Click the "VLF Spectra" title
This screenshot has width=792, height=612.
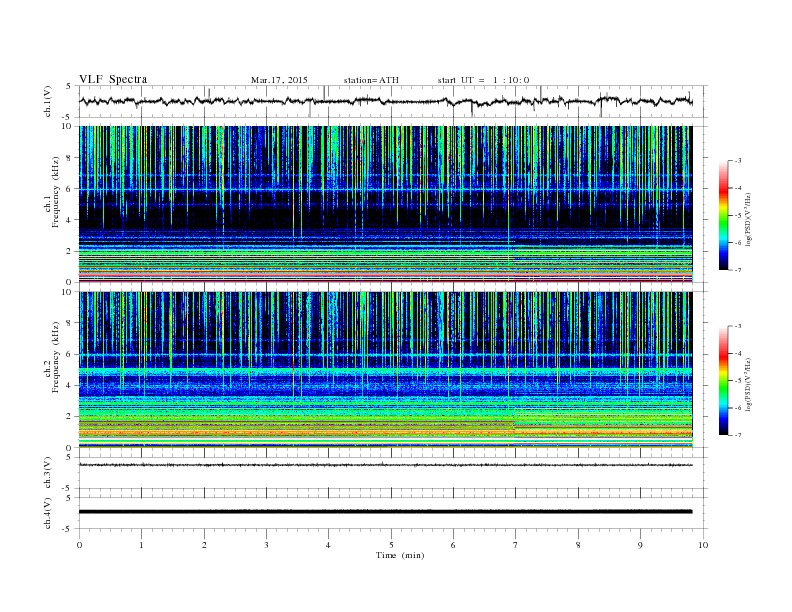[113, 79]
